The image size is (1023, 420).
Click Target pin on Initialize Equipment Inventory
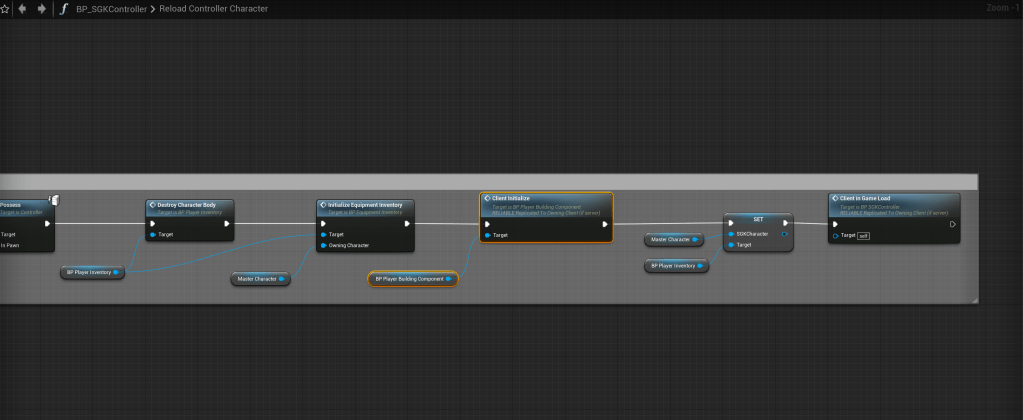[x=324, y=234]
